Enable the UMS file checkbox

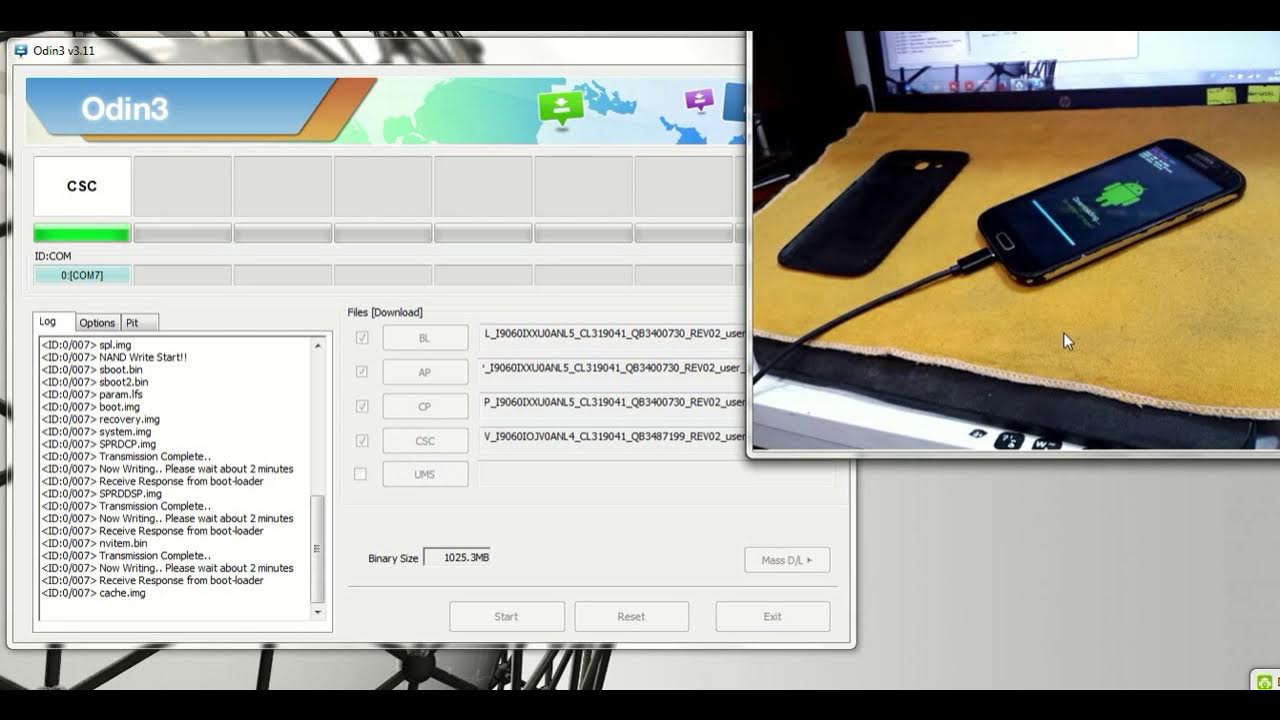361,474
